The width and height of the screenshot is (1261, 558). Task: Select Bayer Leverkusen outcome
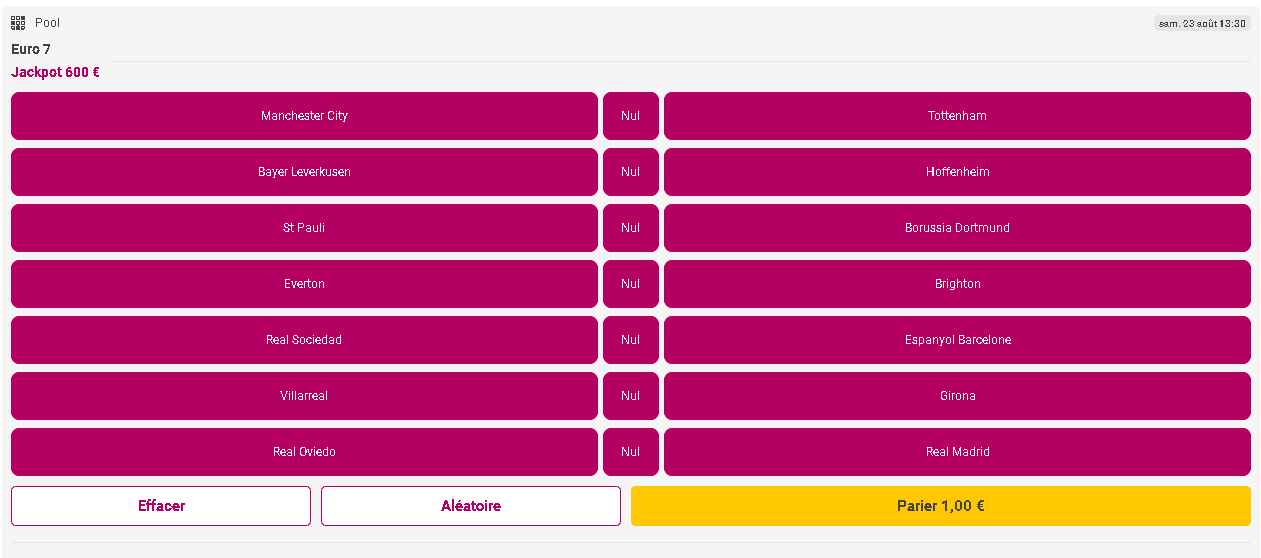(x=304, y=172)
